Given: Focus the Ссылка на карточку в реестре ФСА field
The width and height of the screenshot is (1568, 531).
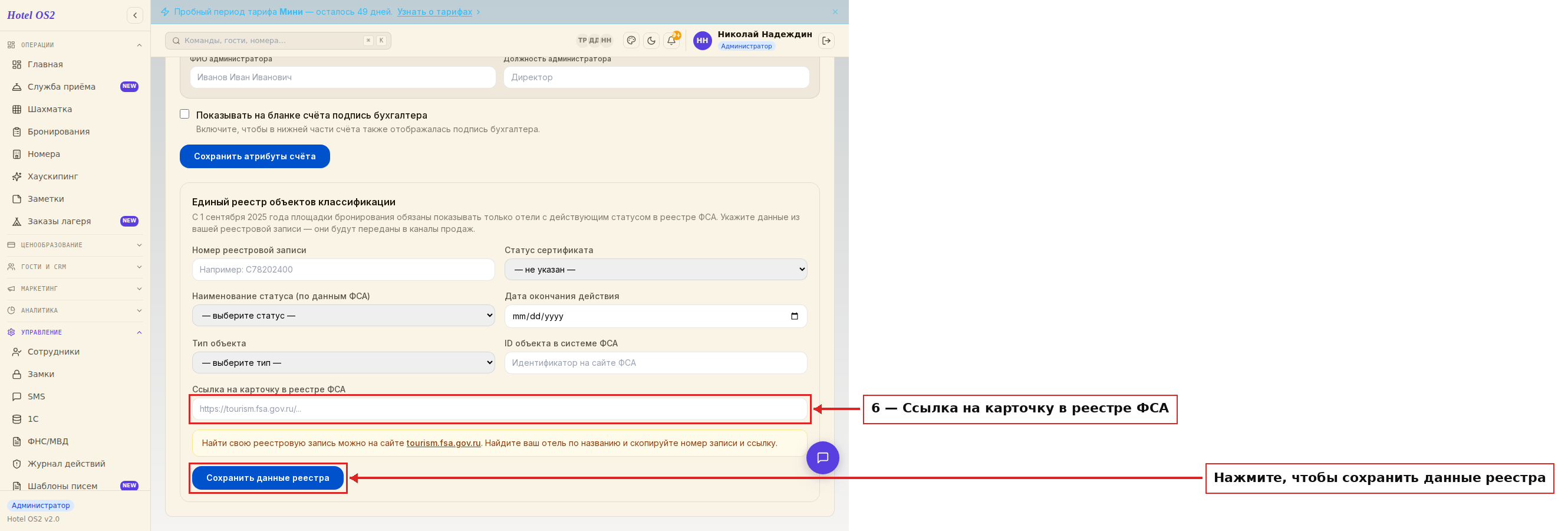Looking at the screenshot, I should pos(499,409).
